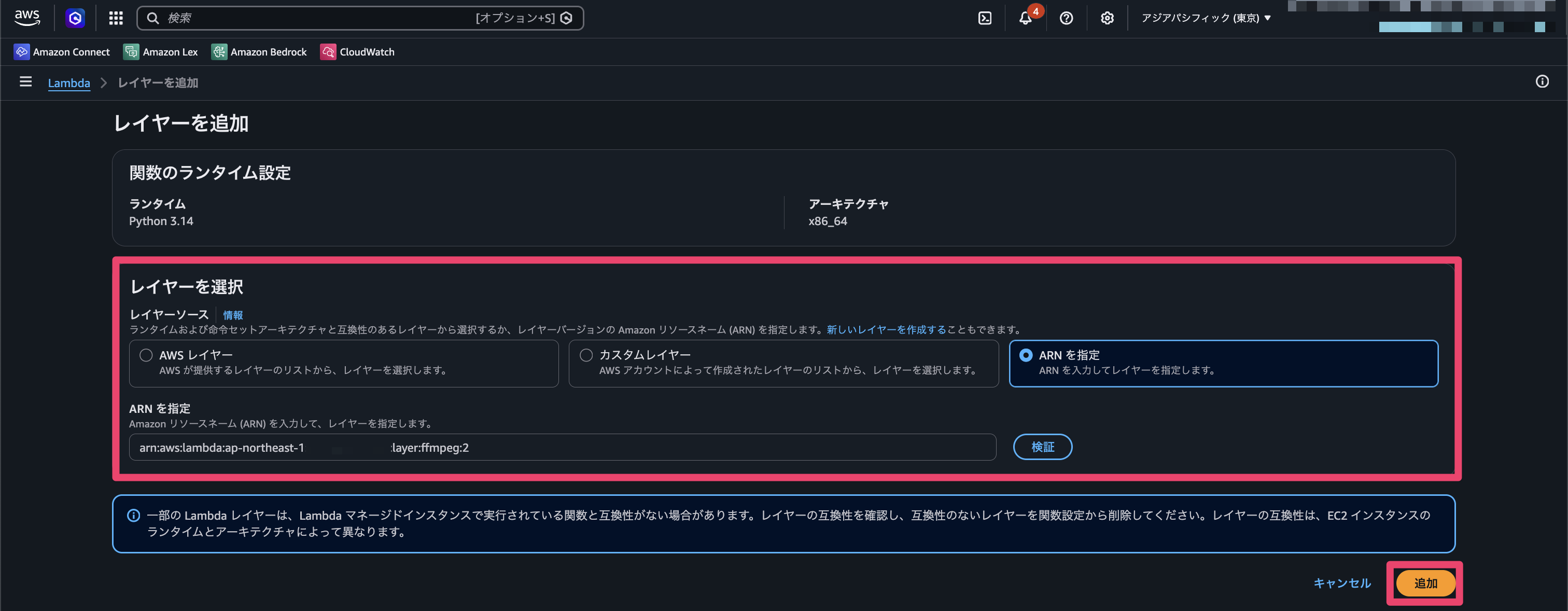
Task: Select the カスタムレイヤー radio option
Action: click(x=585, y=355)
